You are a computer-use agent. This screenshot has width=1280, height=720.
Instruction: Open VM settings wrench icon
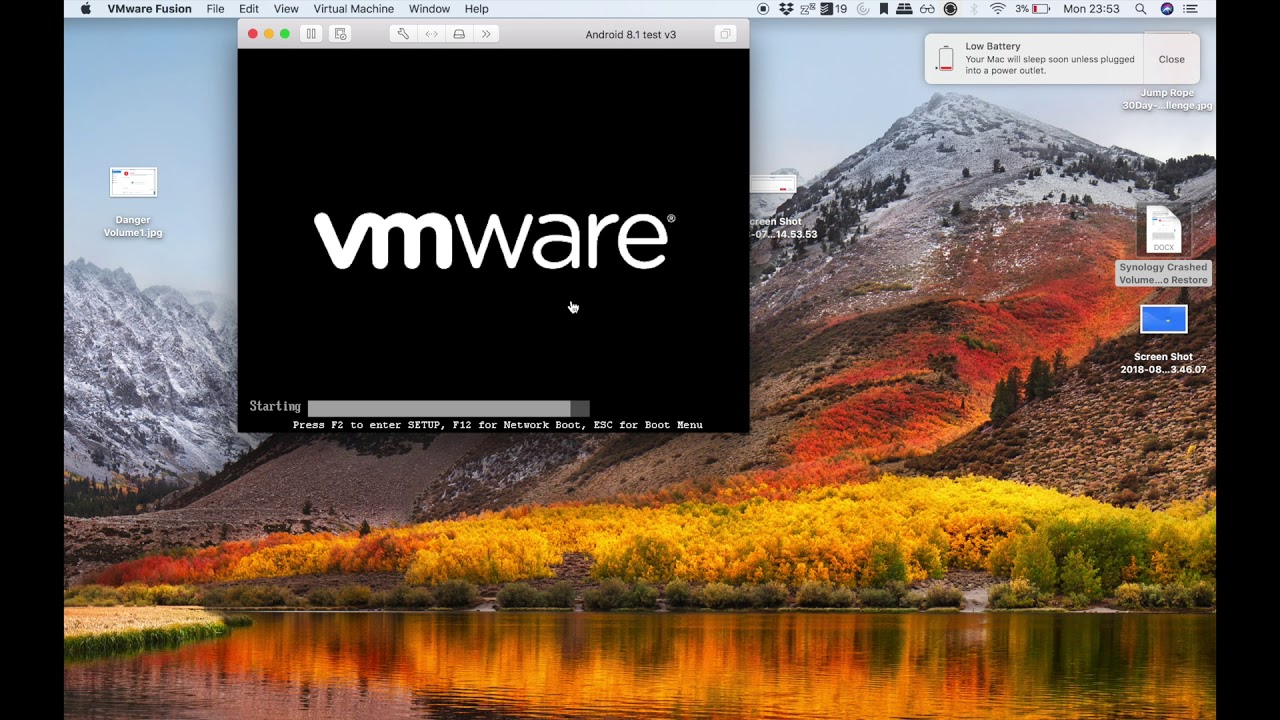(403, 34)
